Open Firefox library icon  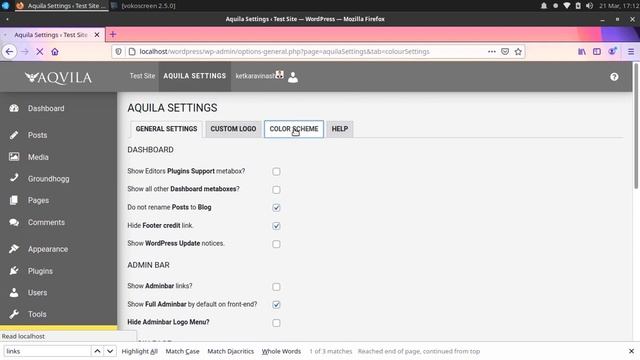(x=582, y=51)
